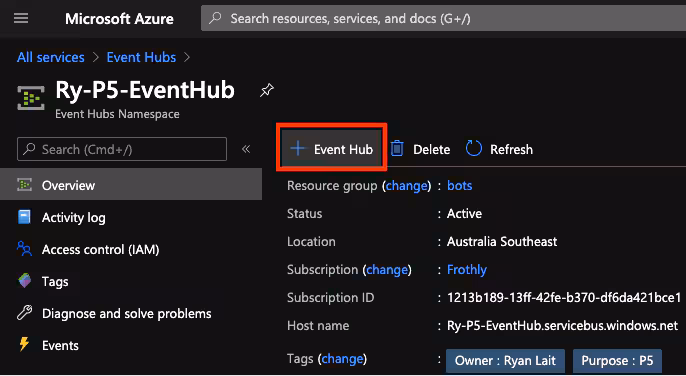The width and height of the screenshot is (686, 376).
Task: Focus the global resources search box
Action: click(x=443, y=18)
